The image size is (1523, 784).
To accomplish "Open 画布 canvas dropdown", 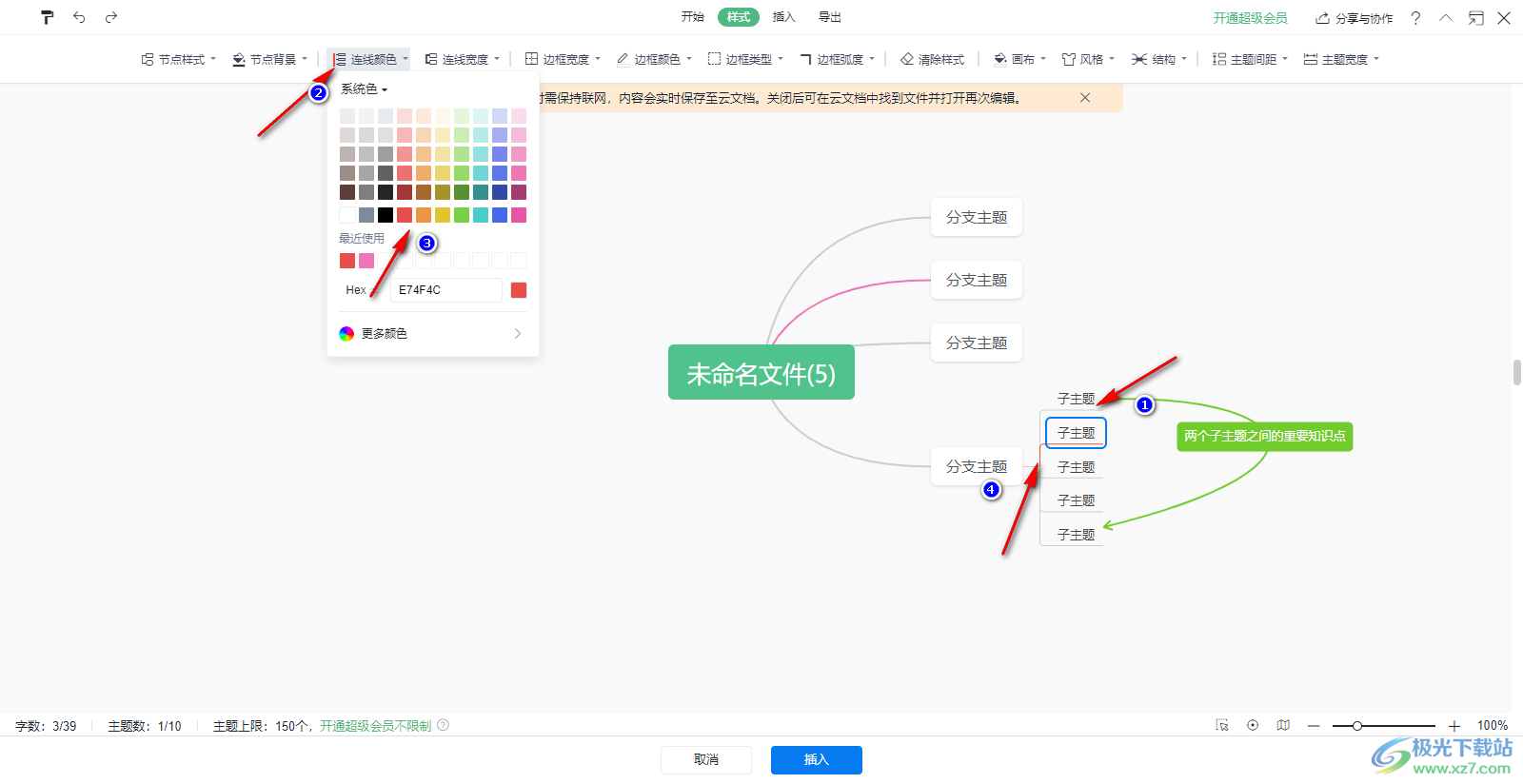I will 1019,59.
